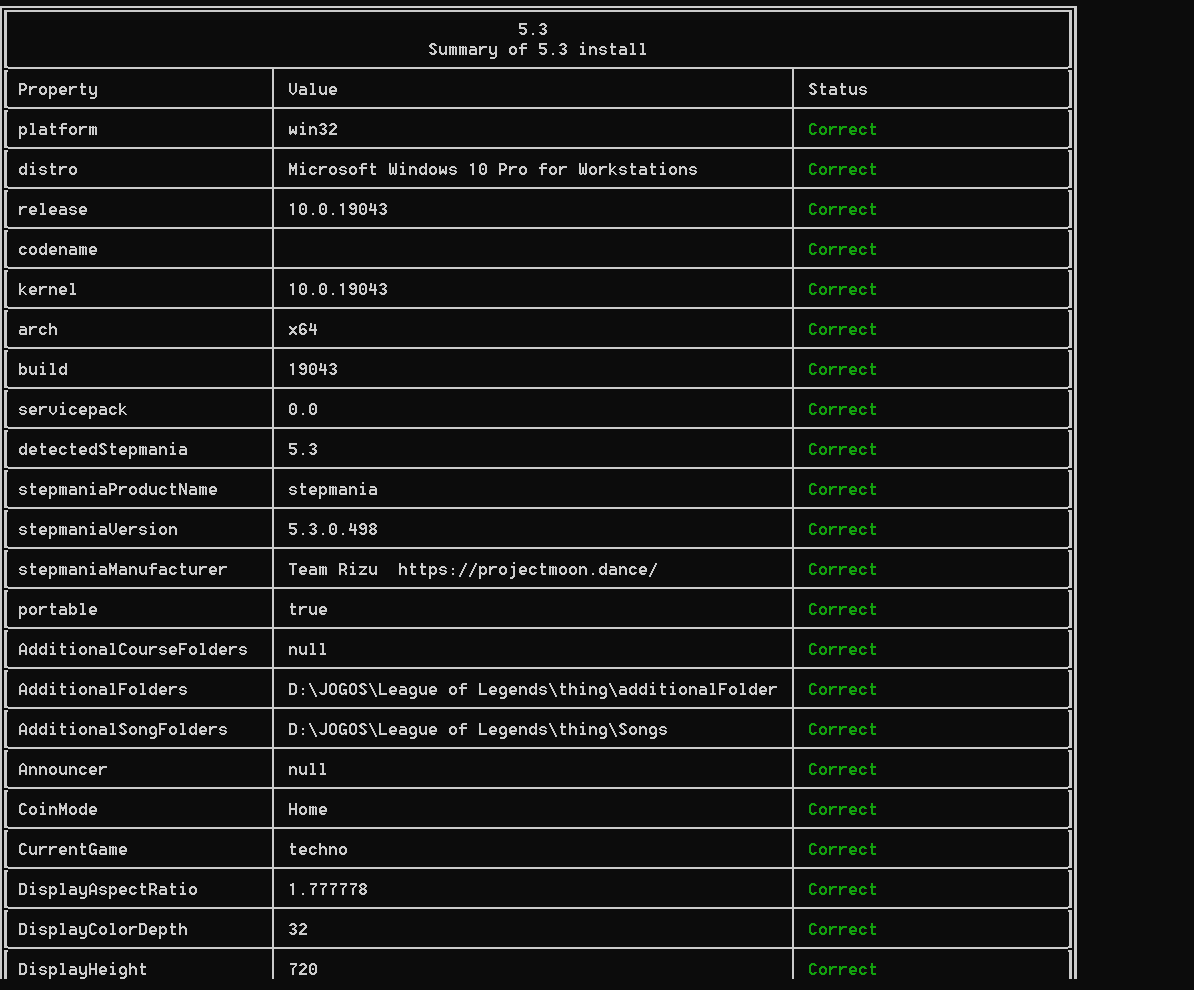Click the build value '19043'

pyautogui.click(x=313, y=369)
